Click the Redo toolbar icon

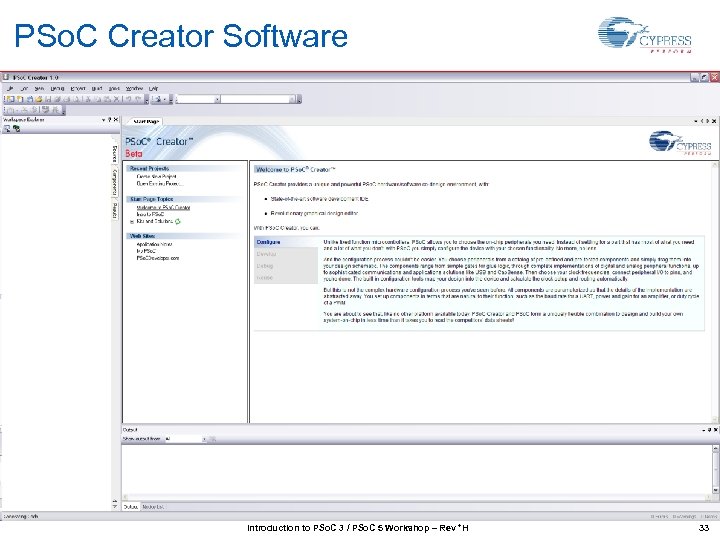[x=137, y=99]
